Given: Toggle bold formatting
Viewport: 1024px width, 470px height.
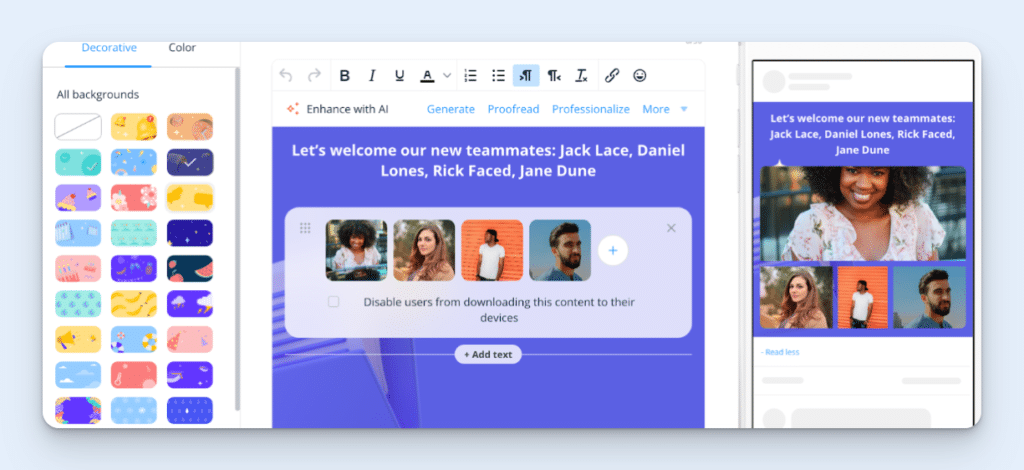Looking at the screenshot, I should pos(345,76).
